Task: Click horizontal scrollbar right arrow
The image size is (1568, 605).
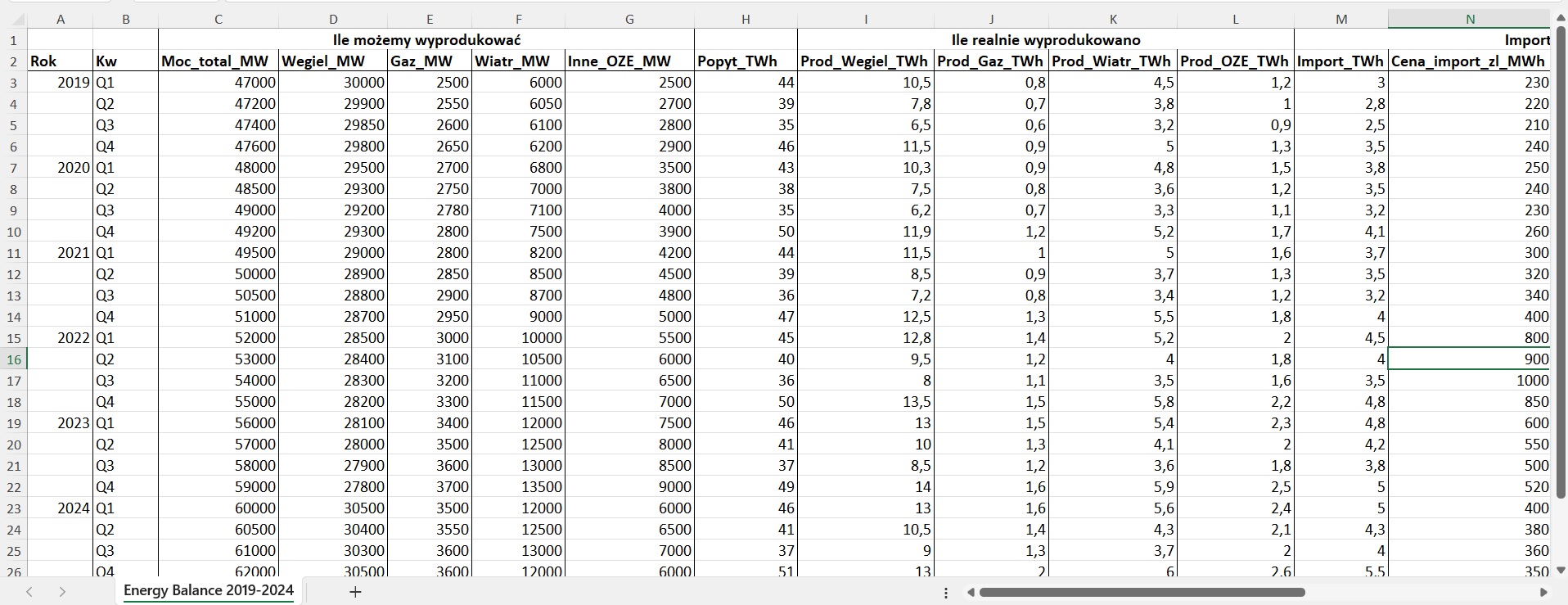Action: tap(1543, 592)
